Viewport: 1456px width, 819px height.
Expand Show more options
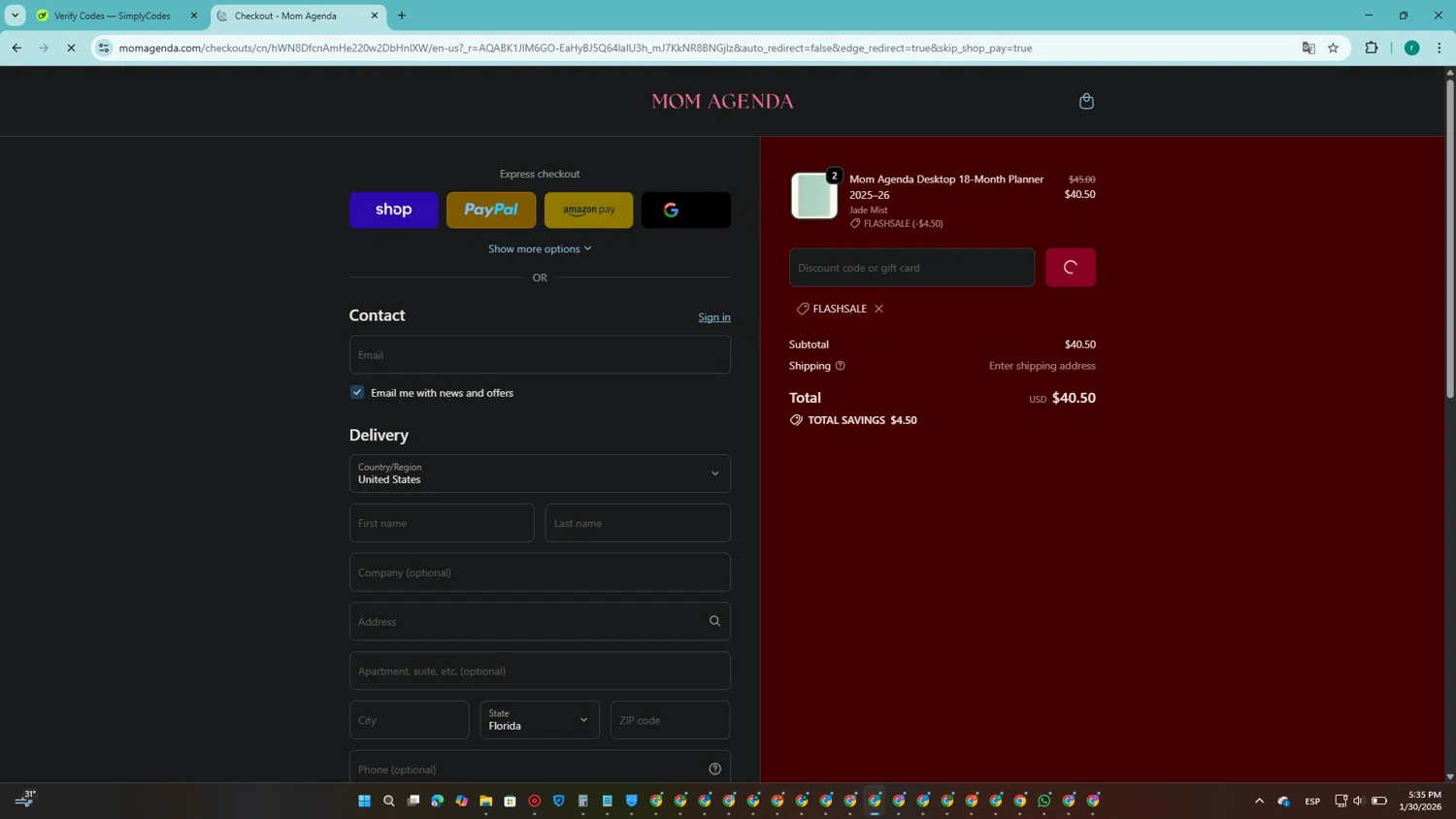540,248
